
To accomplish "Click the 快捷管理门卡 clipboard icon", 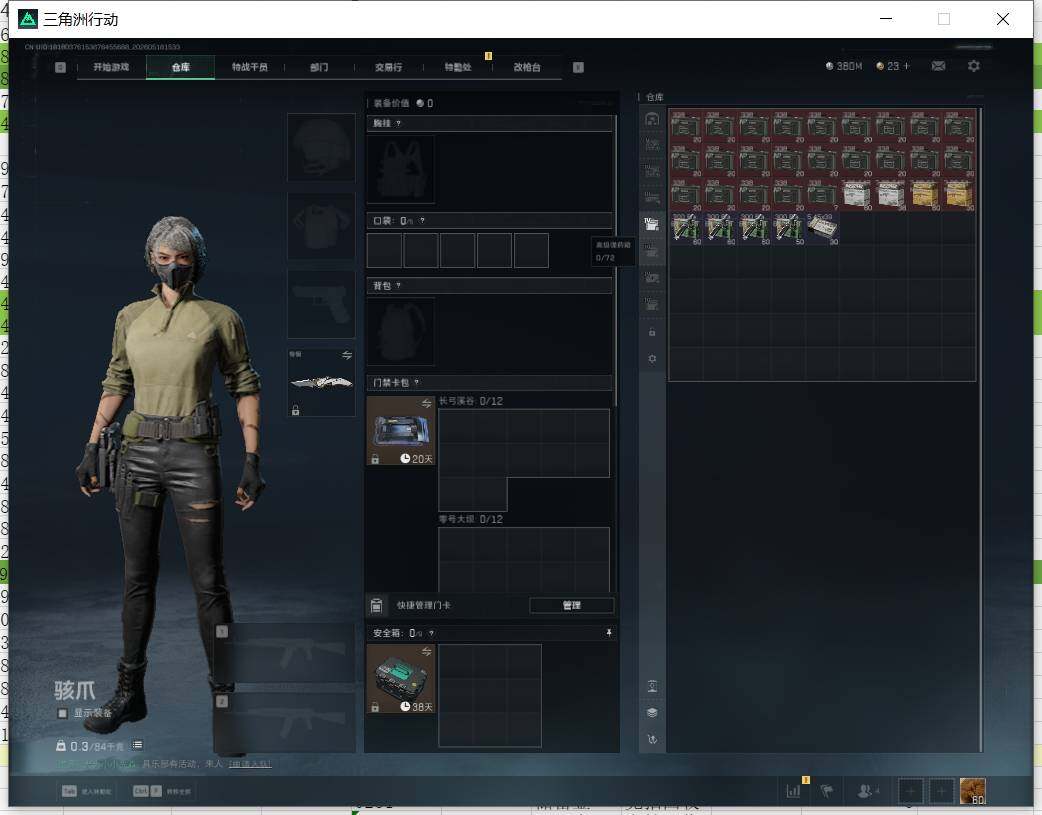I will [x=376, y=605].
